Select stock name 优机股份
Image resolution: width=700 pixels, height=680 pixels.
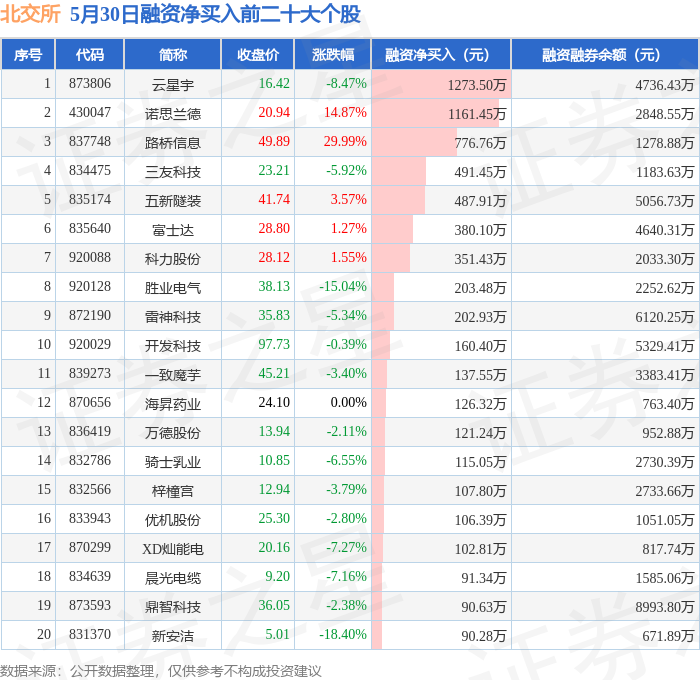click(173, 520)
